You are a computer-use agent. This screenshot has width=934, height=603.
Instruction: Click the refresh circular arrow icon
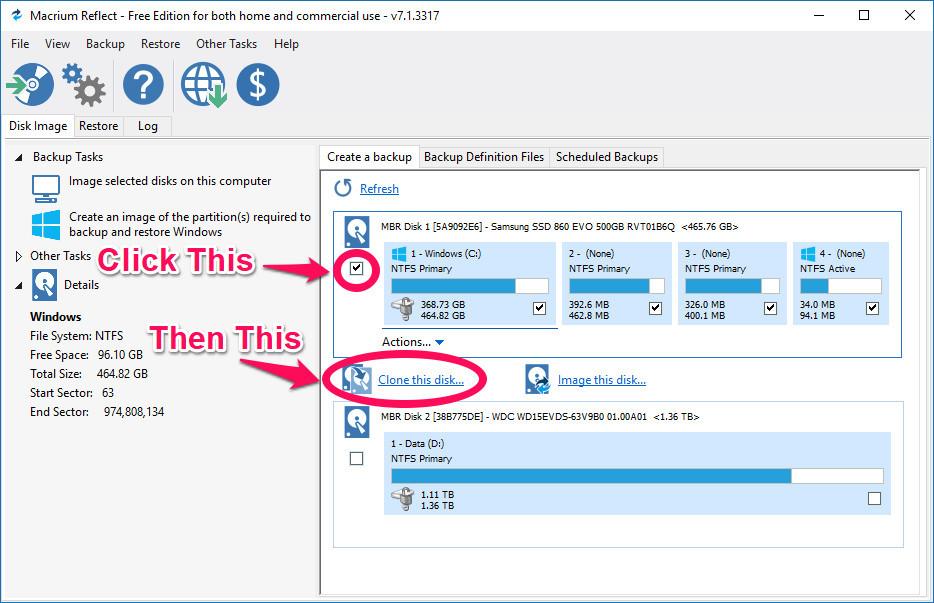click(343, 188)
